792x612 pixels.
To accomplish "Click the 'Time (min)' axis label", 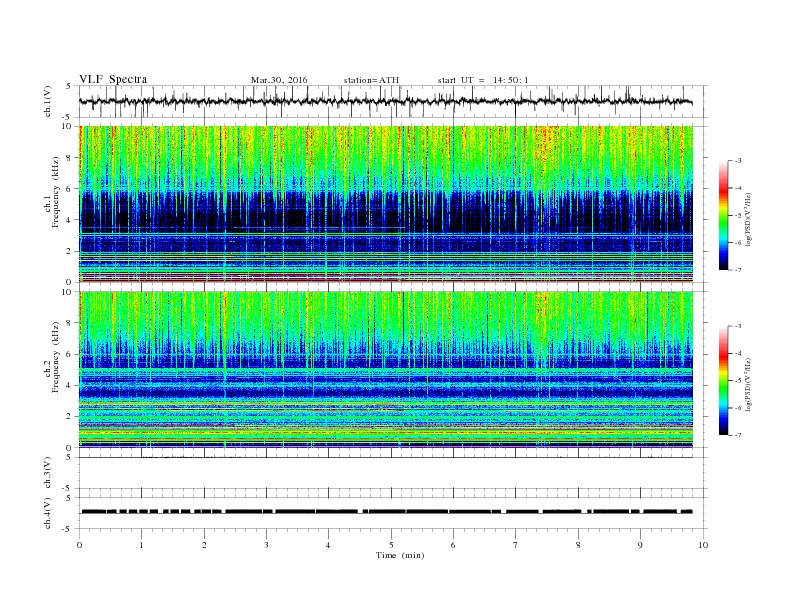I will coord(400,555).
